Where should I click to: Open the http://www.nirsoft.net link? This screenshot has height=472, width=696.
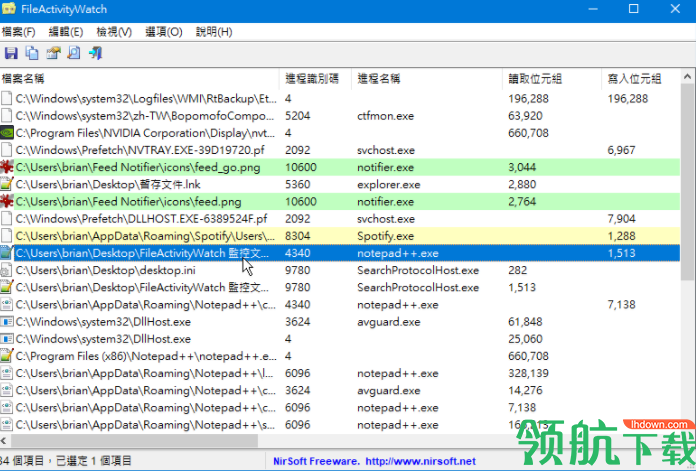[x=420, y=461]
